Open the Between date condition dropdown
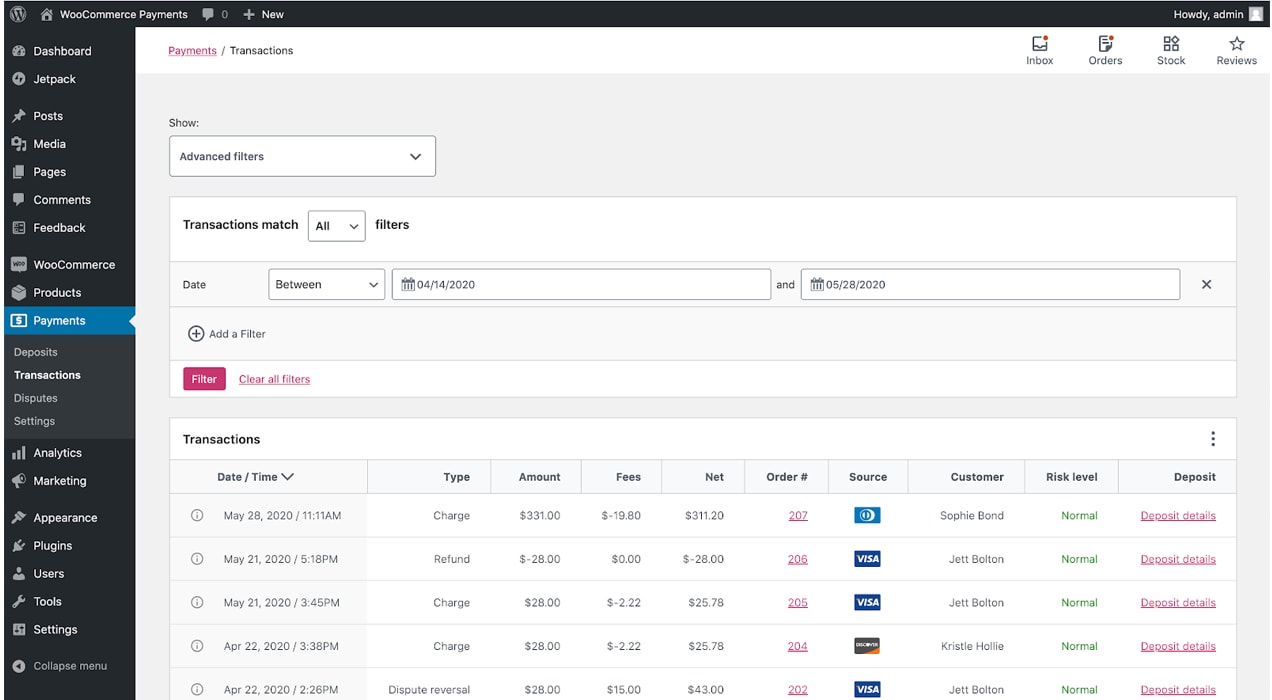 326,285
